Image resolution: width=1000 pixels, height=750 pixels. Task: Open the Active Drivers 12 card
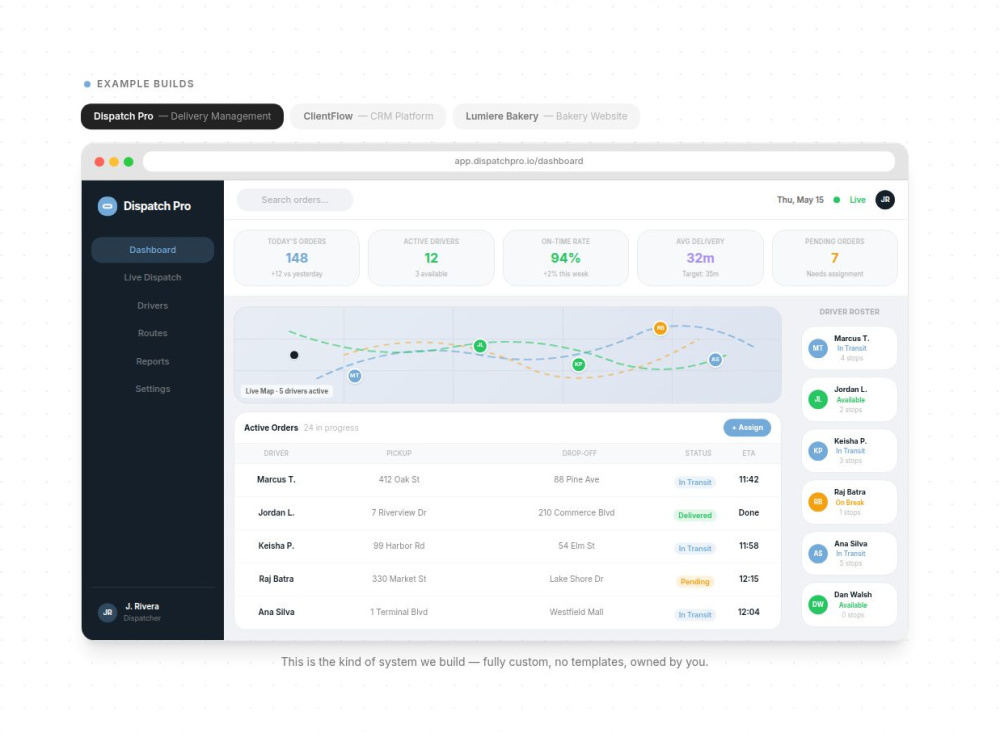click(x=431, y=258)
